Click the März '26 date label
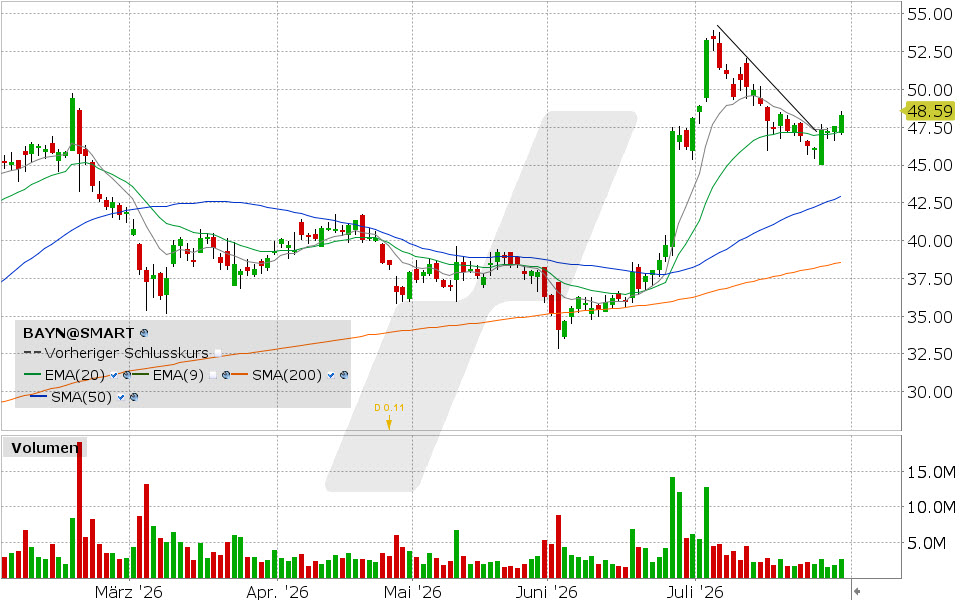The width and height of the screenshot is (960, 600). coord(129,592)
